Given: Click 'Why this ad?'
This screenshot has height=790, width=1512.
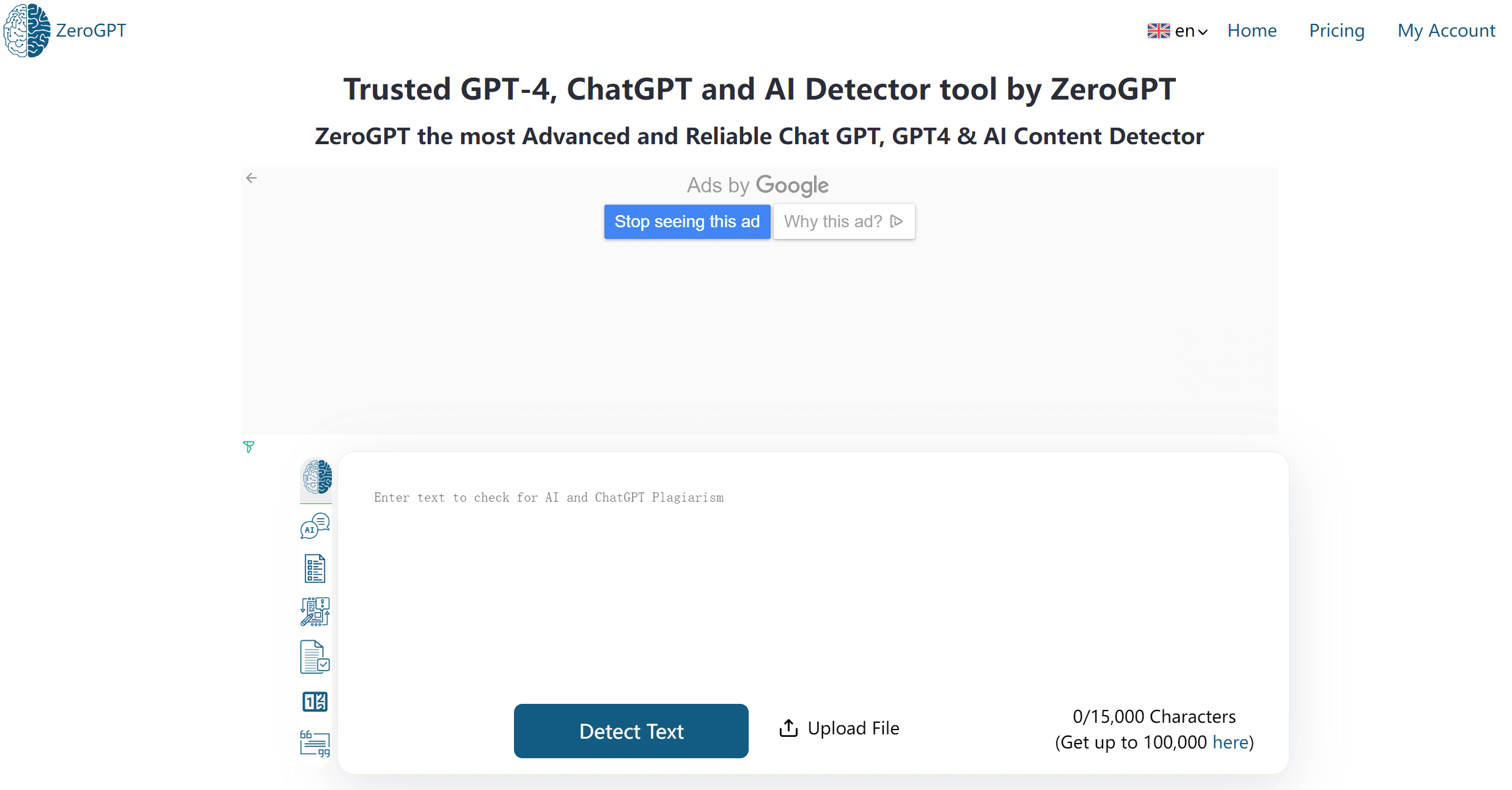Looking at the screenshot, I should [x=843, y=221].
